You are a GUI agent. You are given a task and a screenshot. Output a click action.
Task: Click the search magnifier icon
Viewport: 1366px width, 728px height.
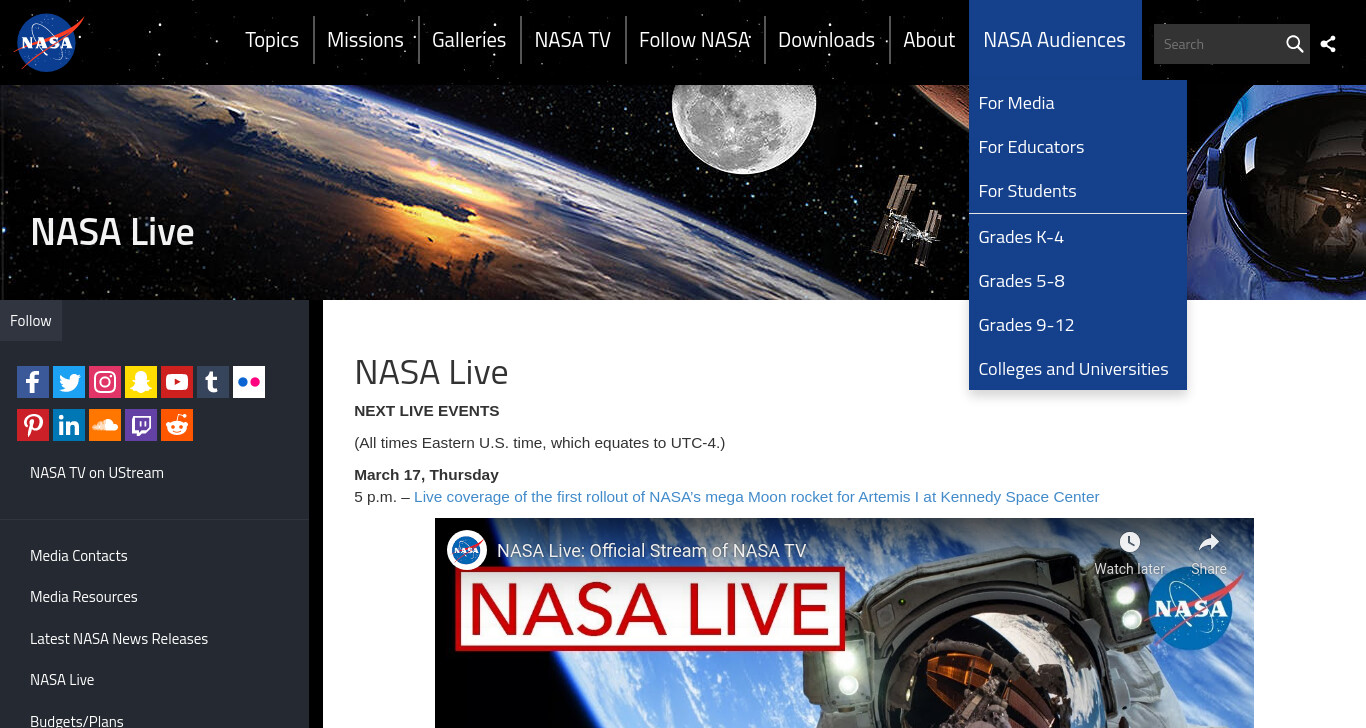(x=1294, y=44)
